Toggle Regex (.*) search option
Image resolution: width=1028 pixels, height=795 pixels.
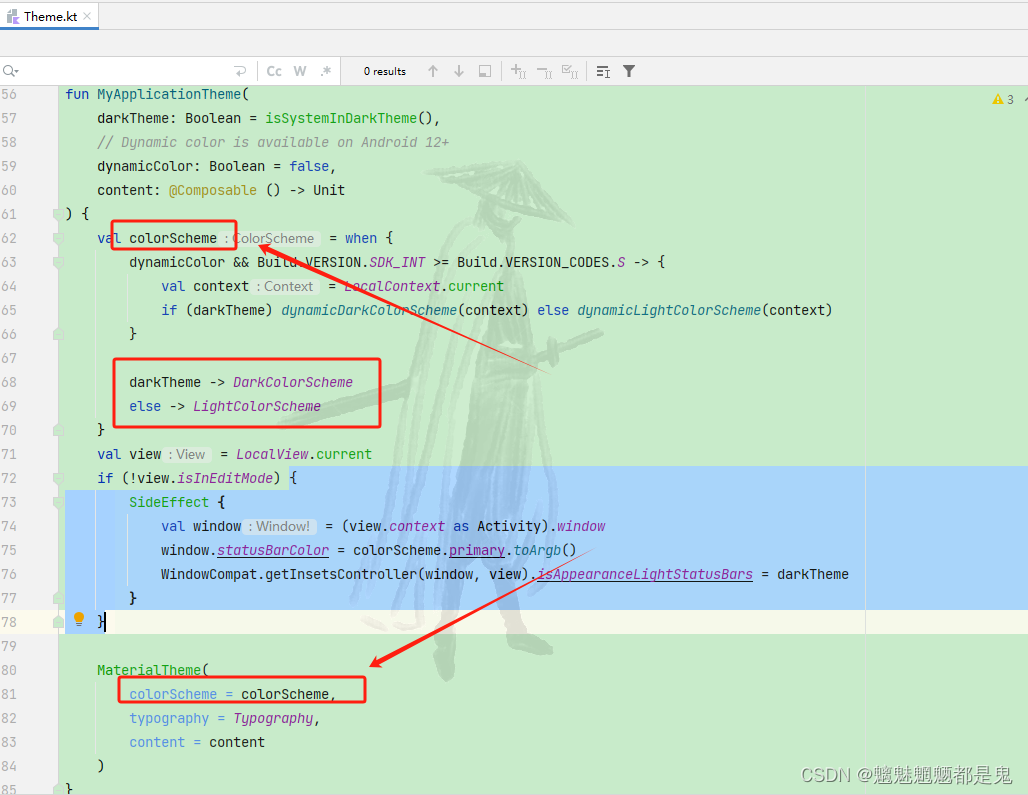point(325,71)
